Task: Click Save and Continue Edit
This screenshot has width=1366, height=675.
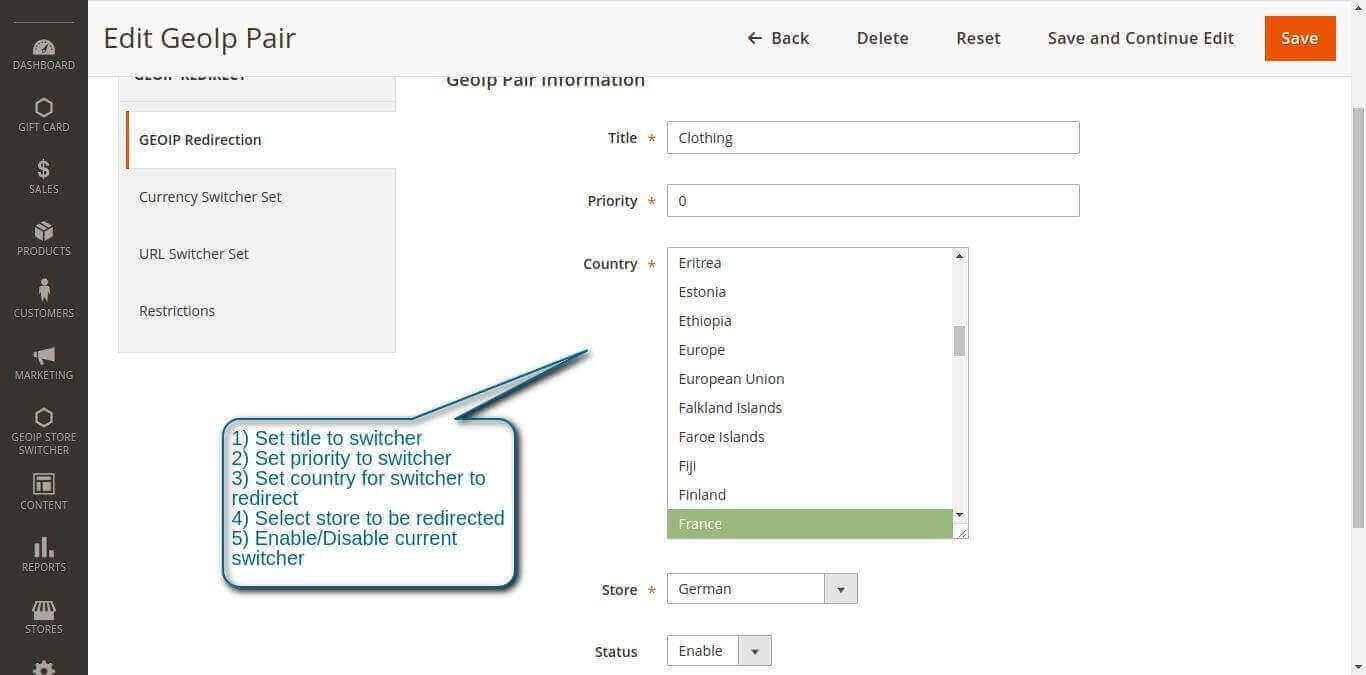Action: 1140,38
